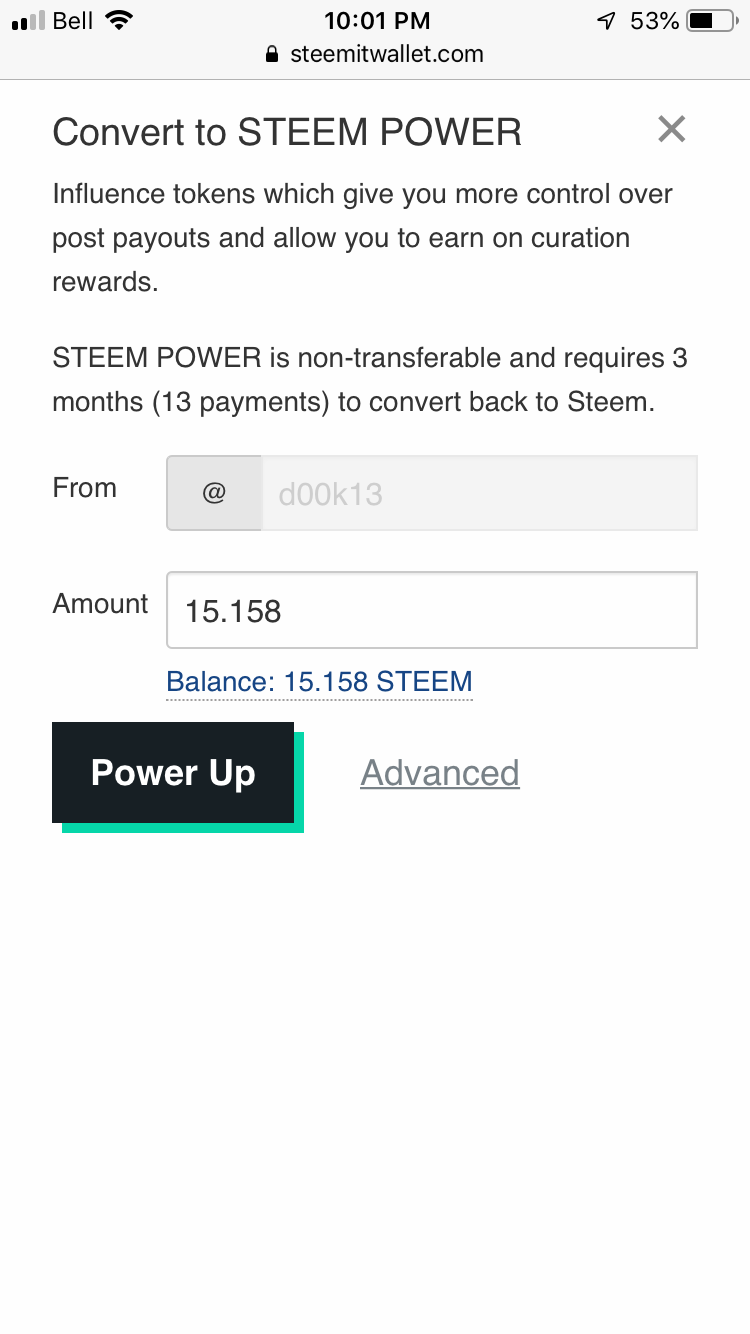Tap the disabled From username field
Image resolution: width=750 pixels, height=1334 pixels.
479,493
